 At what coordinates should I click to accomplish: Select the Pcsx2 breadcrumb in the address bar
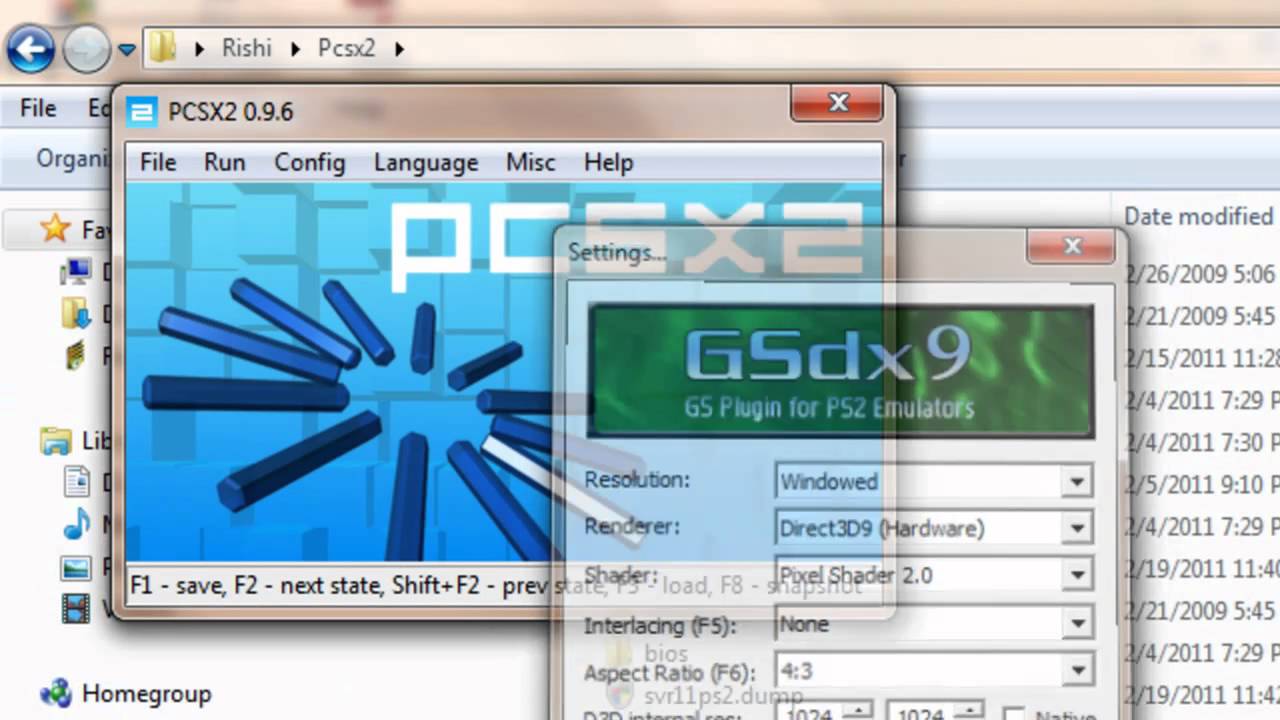coord(346,48)
